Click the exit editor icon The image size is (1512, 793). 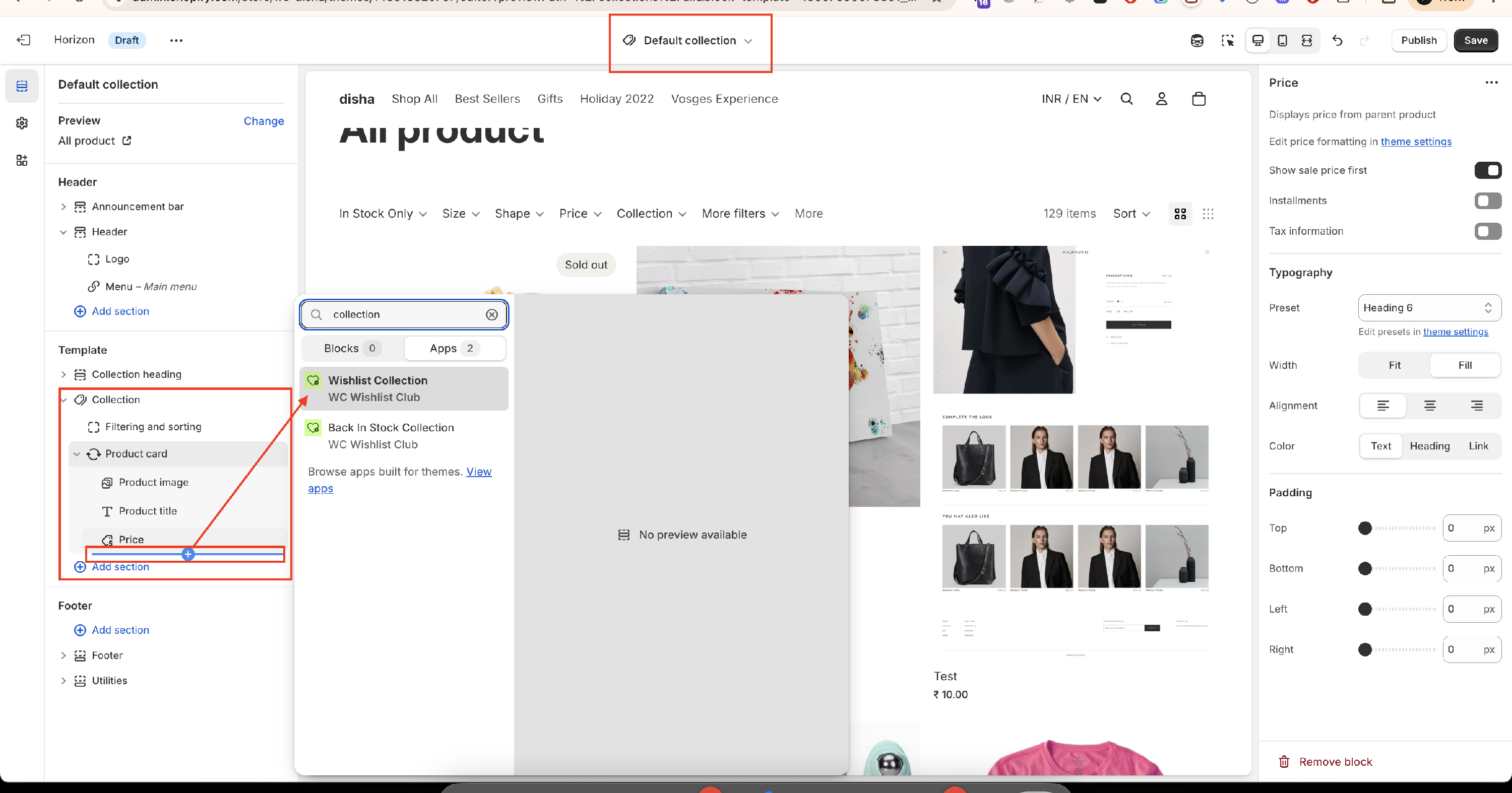point(24,40)
